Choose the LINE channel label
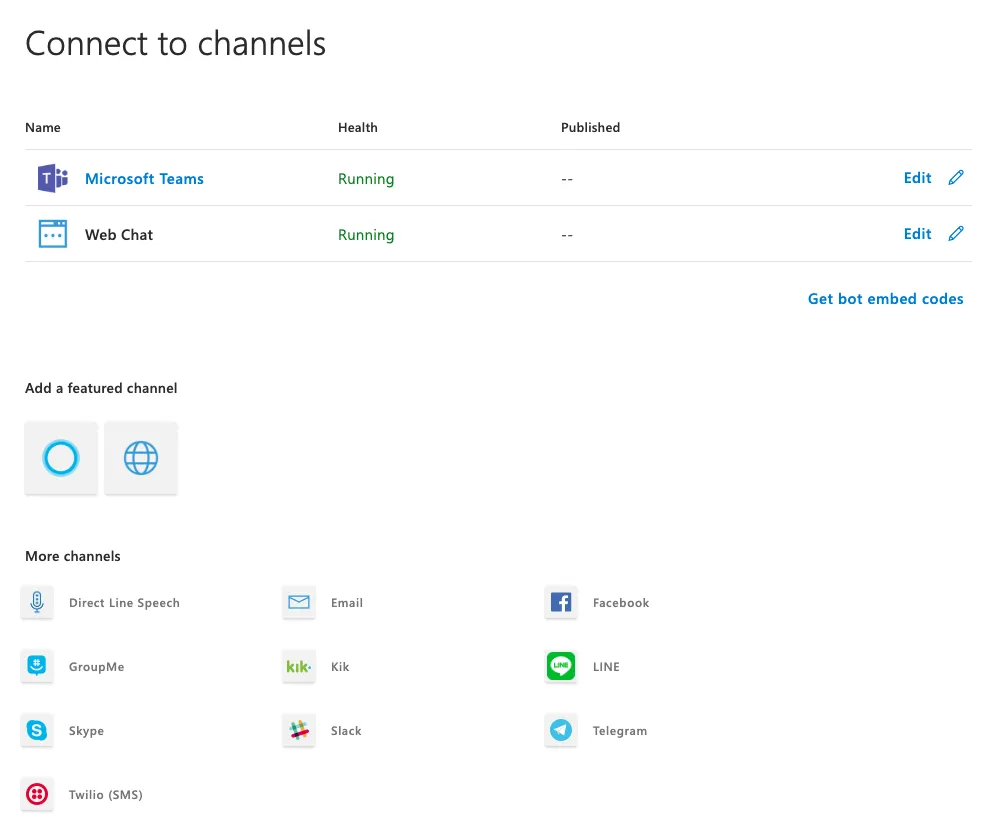Viewport: 990px width, 820px height. point(606,667)
